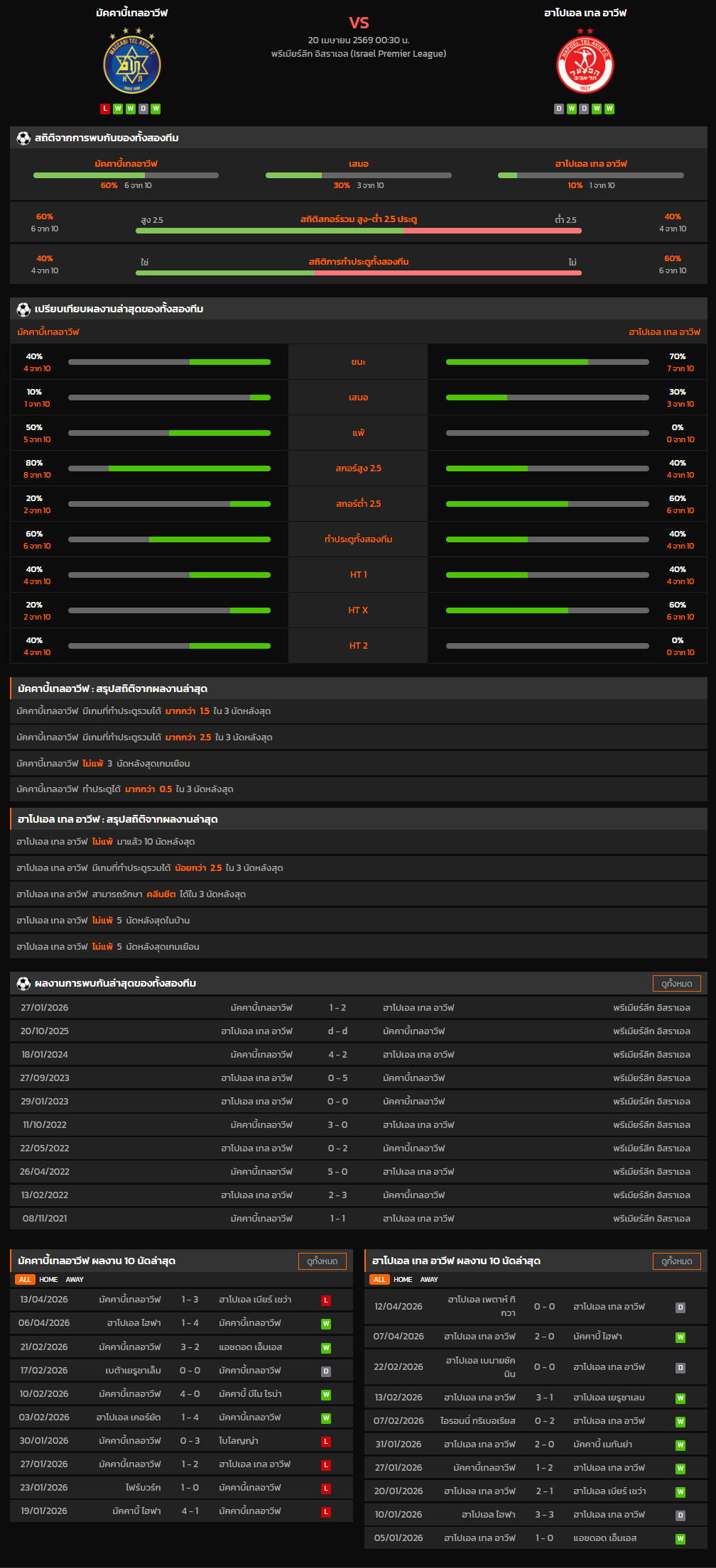Switch to AWAY tab in Maccabi last 10 matches
This screenshot has height=1568, width=716.
[x=75, y=1279]
